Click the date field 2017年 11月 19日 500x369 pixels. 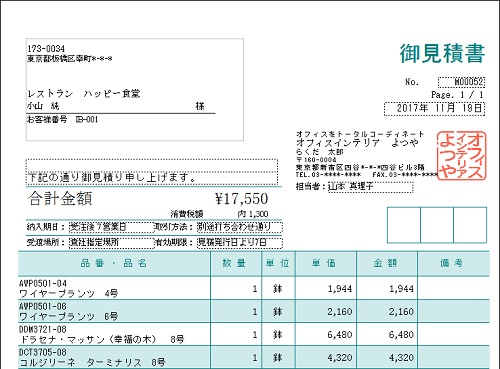435,108
